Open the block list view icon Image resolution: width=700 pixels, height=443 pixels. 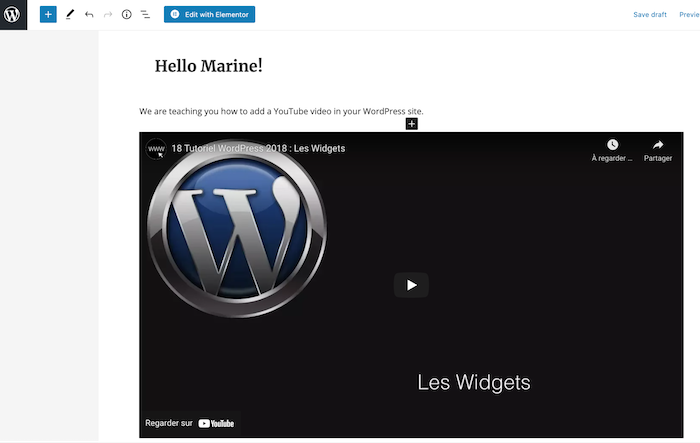coord(146,15)
